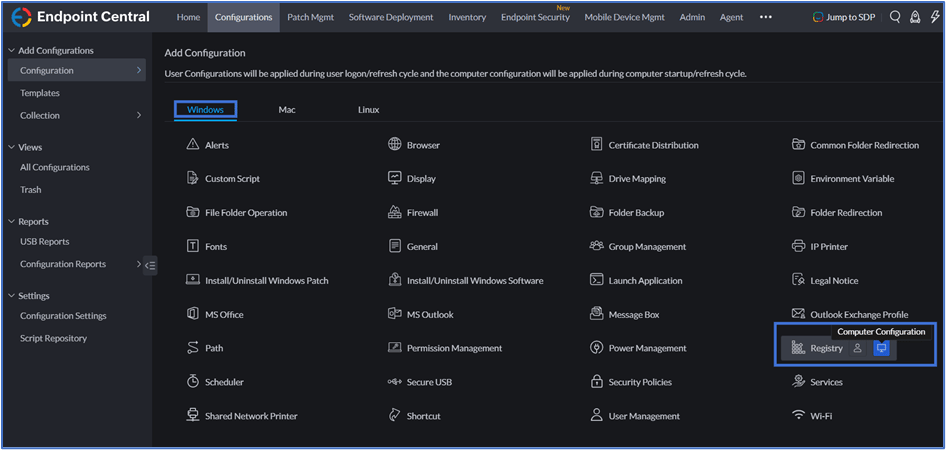
Task: Open Configuration Settings
Action: pos(63,315)
